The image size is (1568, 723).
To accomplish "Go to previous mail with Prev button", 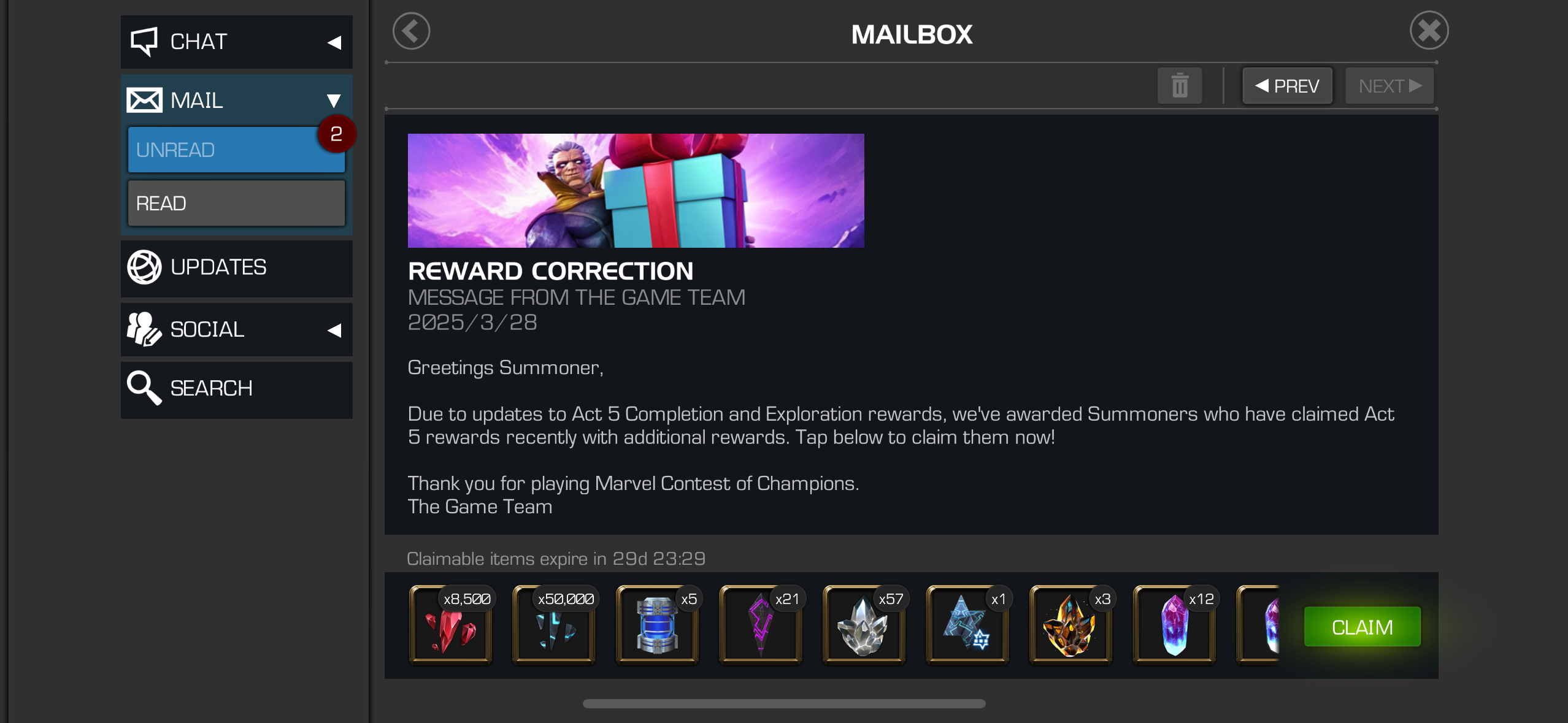I will (x=1287, y=86).
